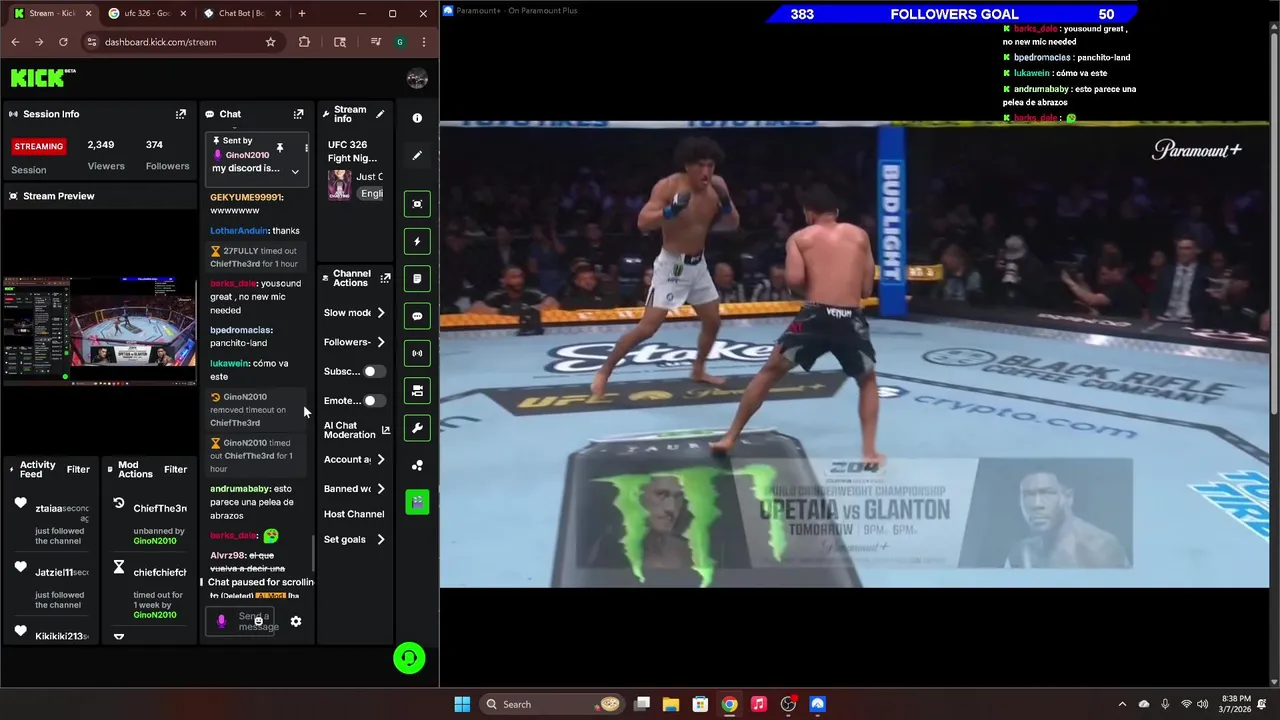Open the Windows Start menu
Viewport: 1280px width, 720px height.
462,704
